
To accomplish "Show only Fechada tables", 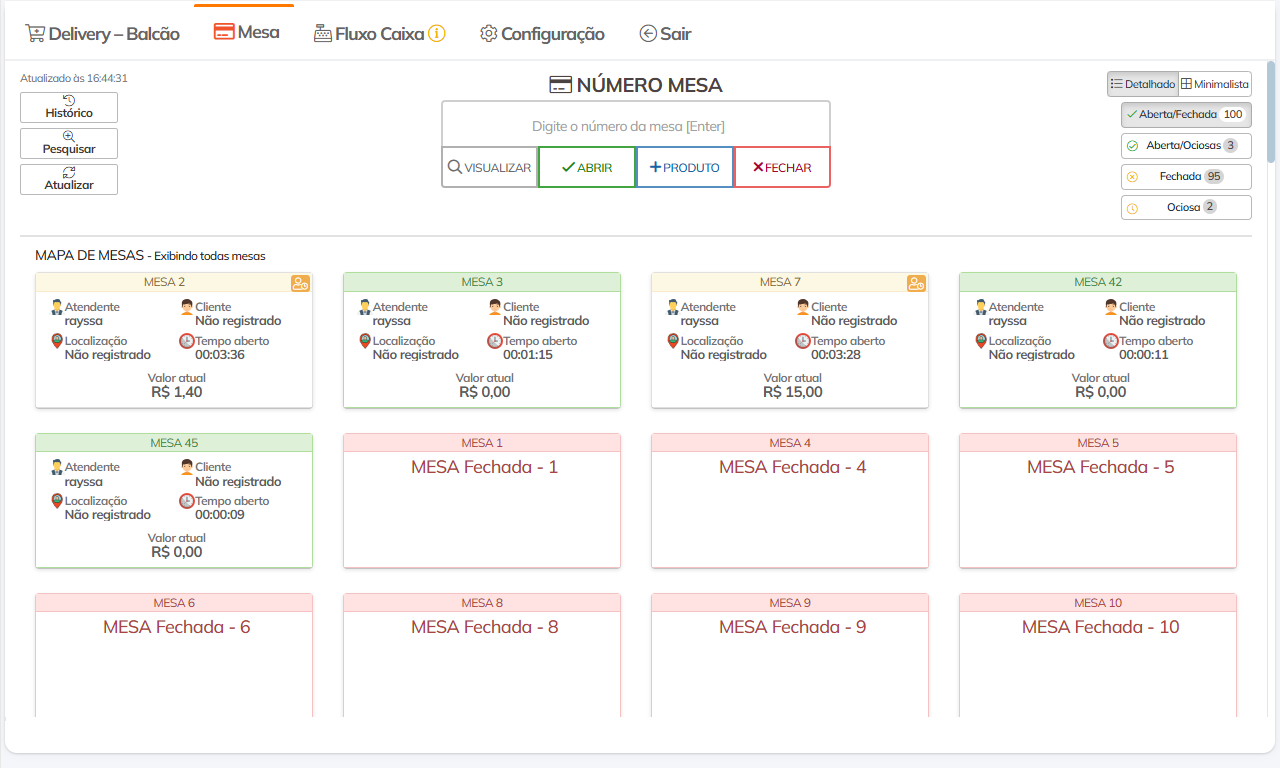I will pos(1185,177).
